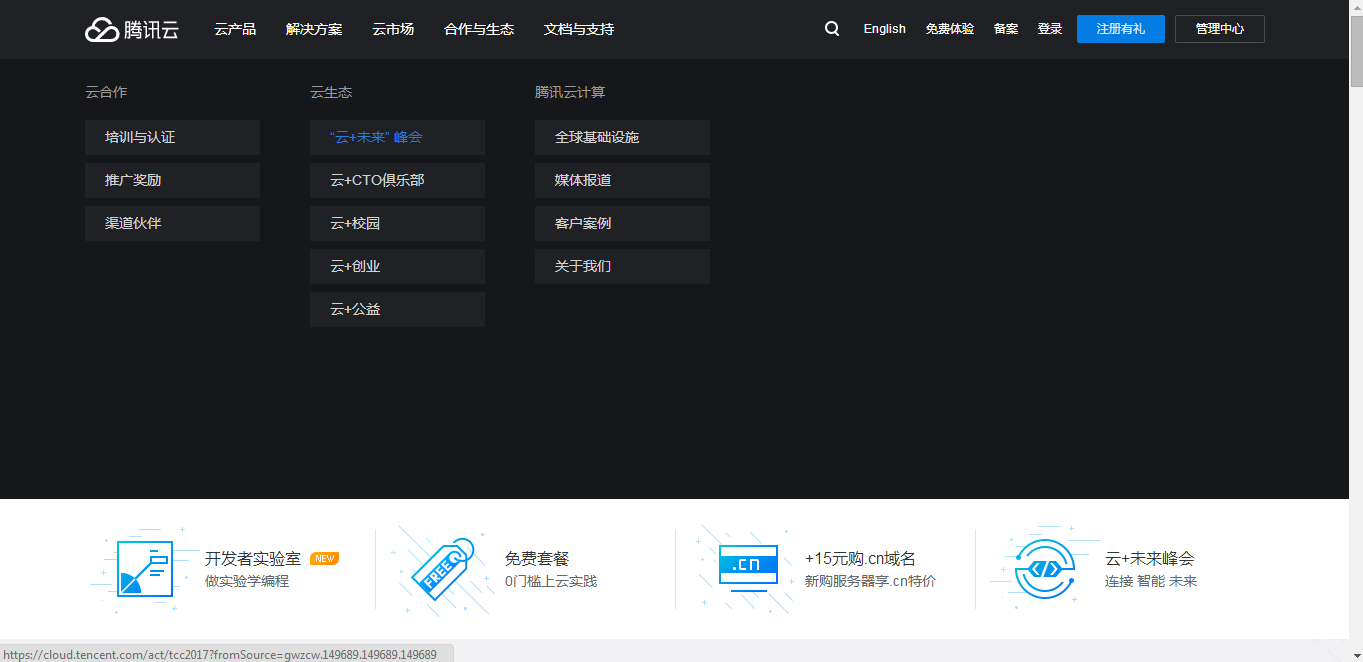This screenshot has height=662, width=1363.
Task: Click the .cn domain monitor icon
Action: point(748,569)
